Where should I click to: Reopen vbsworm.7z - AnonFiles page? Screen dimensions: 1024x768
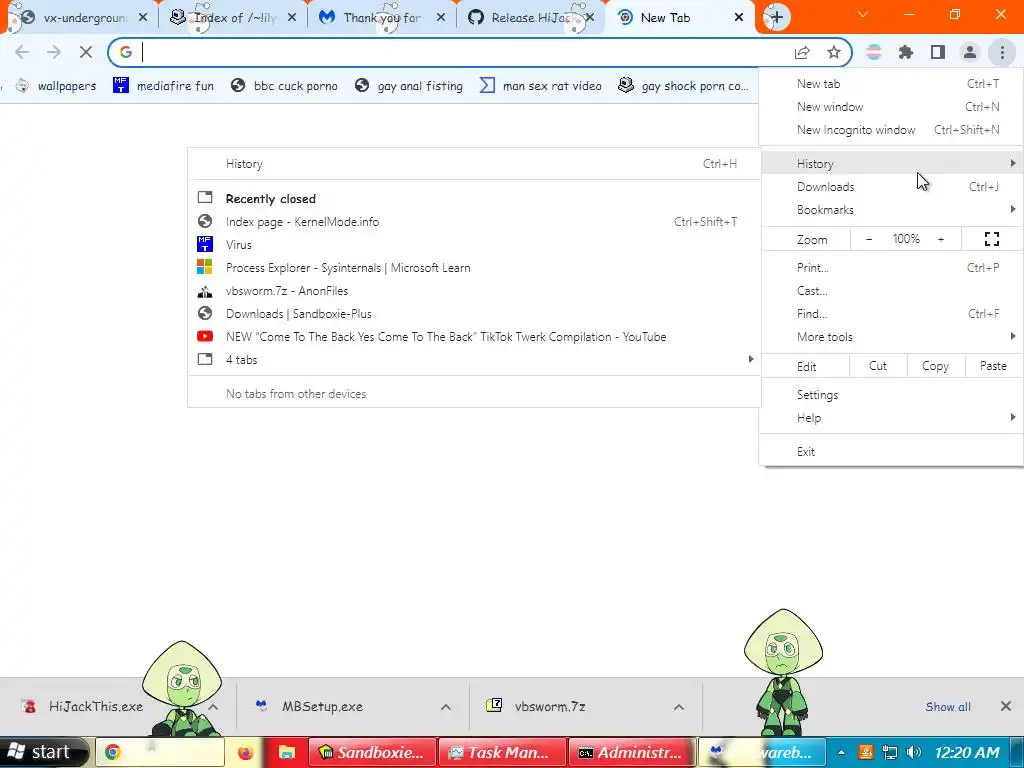click(474, 291)
